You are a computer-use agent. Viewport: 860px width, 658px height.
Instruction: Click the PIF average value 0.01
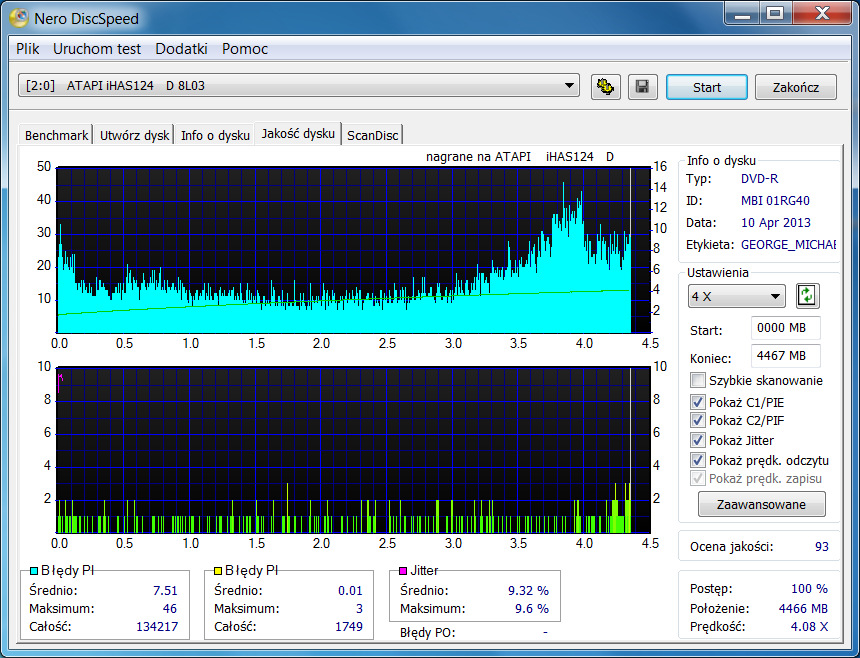[x=350, y=591]
